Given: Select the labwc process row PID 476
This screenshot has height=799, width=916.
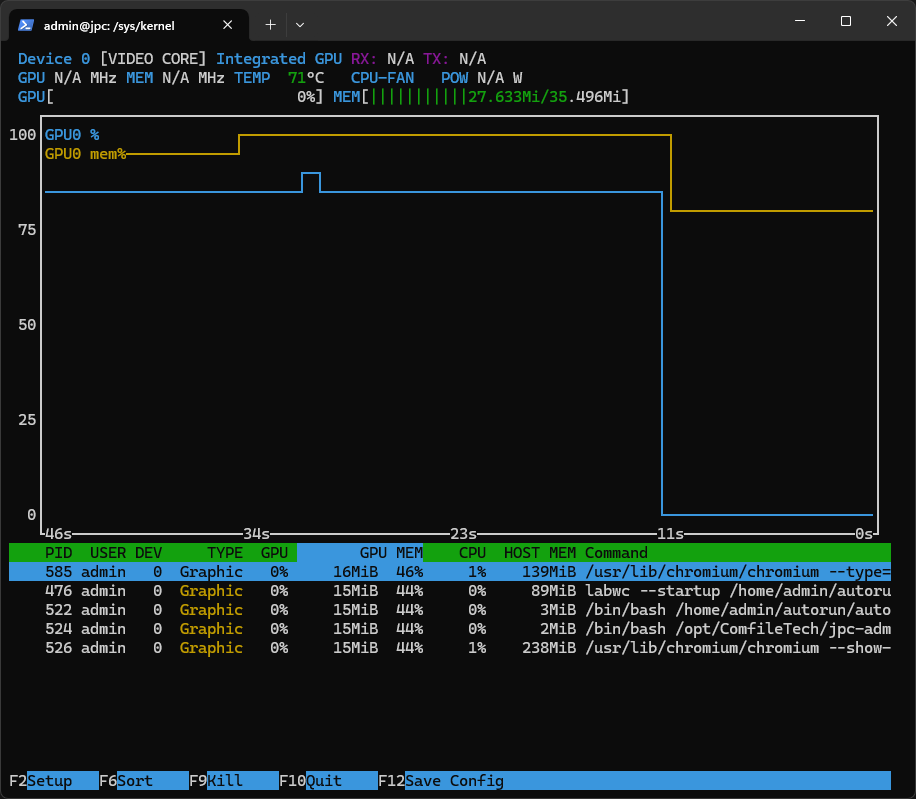Looking at the screenshot, I should click(450, 591).
